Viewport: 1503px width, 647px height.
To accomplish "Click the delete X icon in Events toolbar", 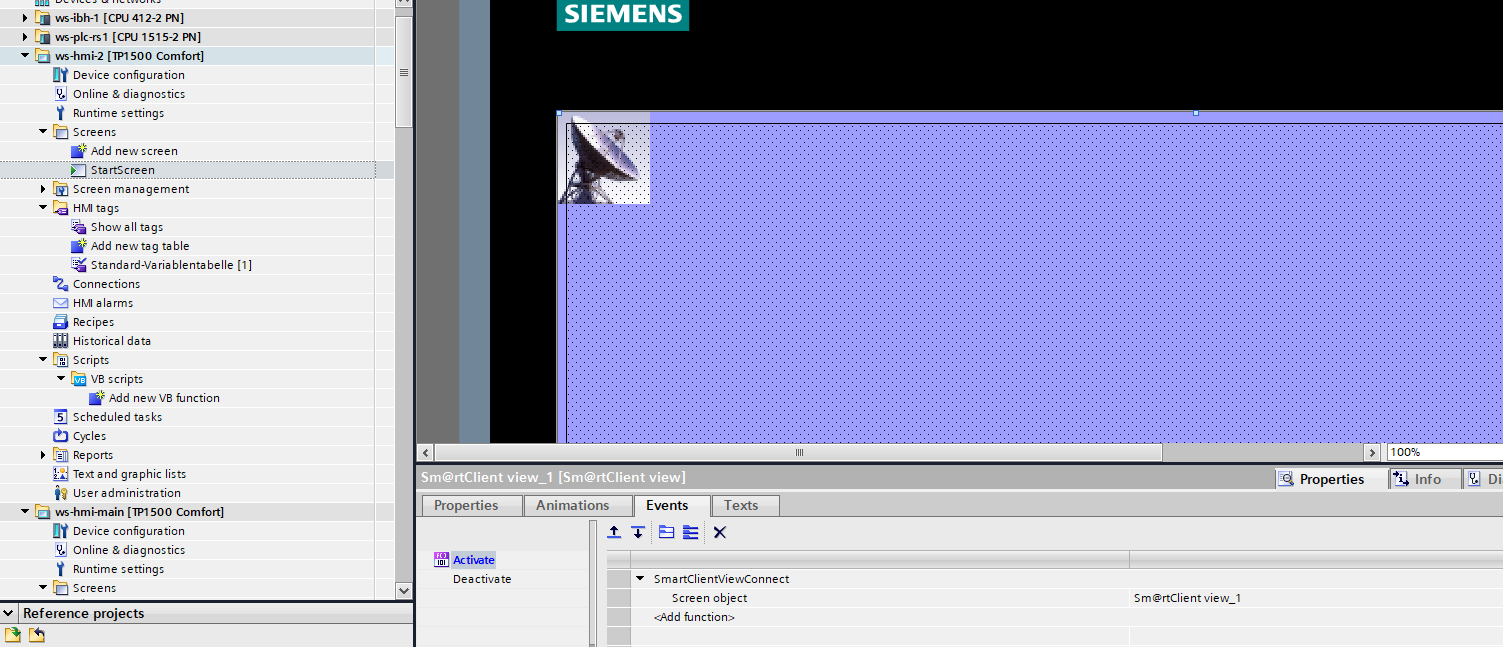I will click(719, 532).
